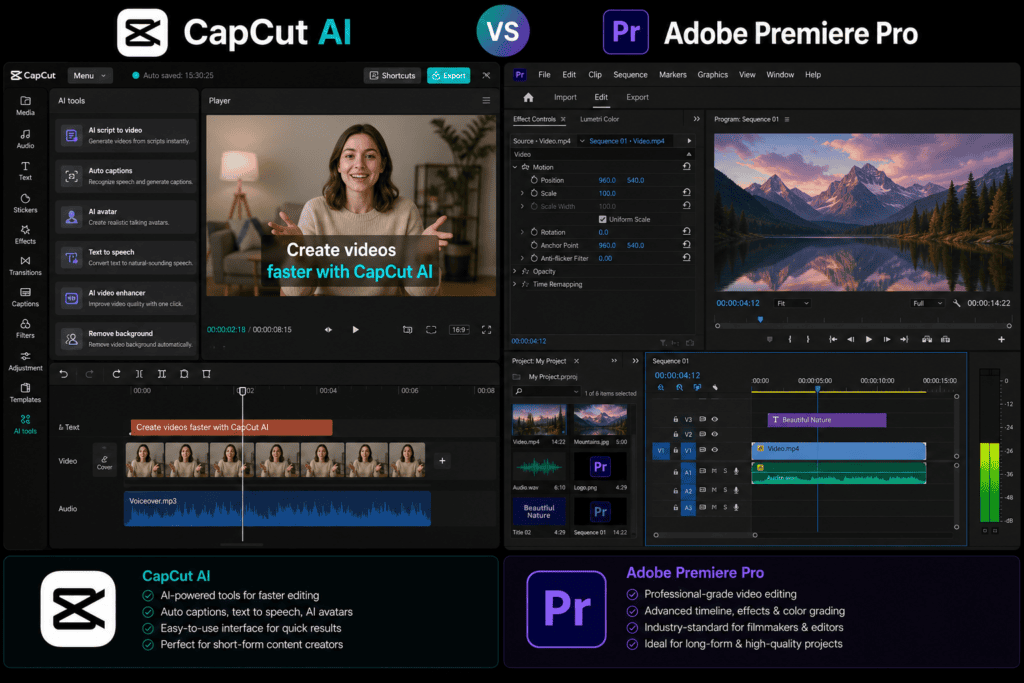Select Auto captions tool
The width and height of the screenshot is (1024, 683).
click(125, 176)
